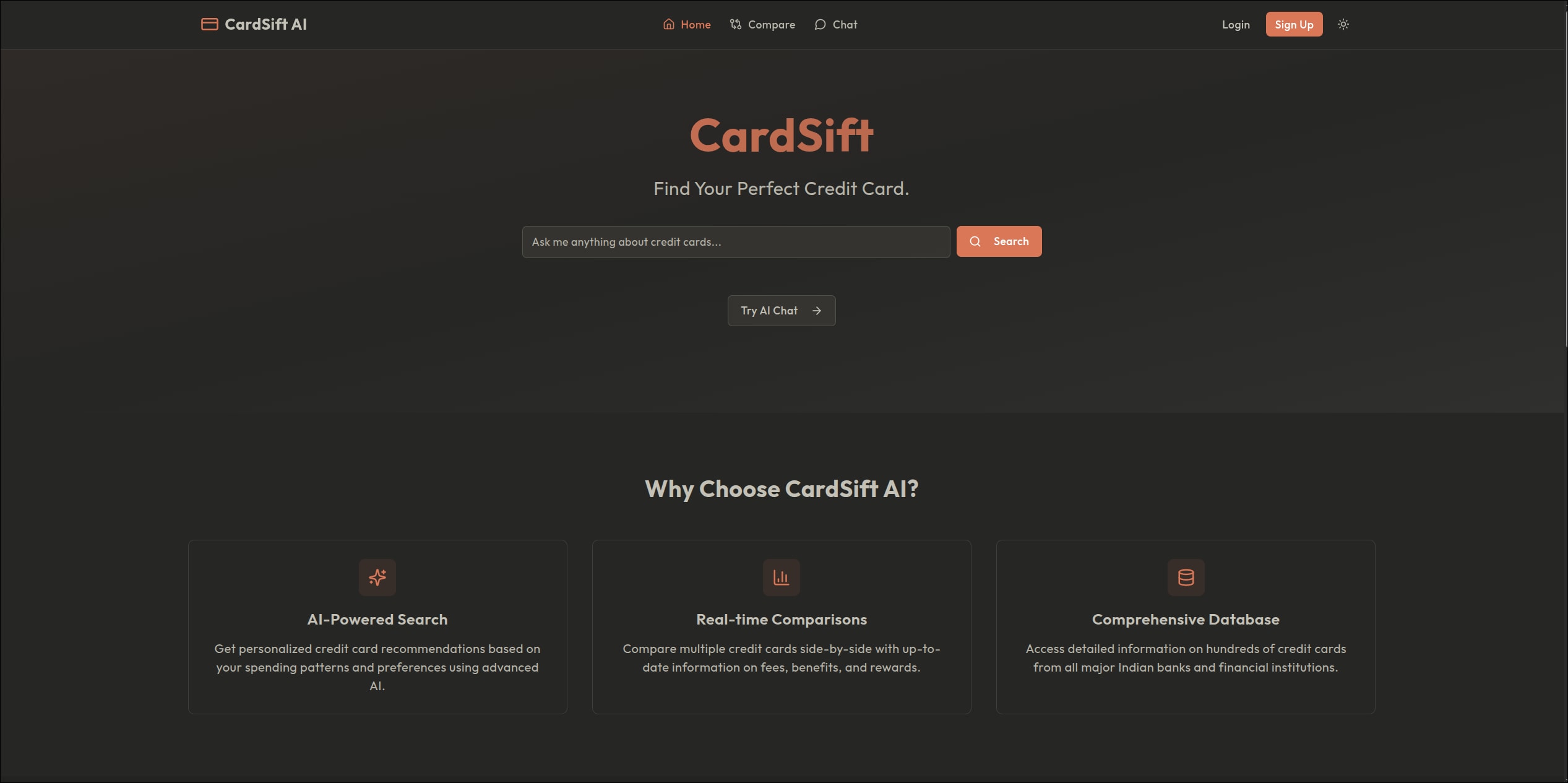Click the Home house icon in navbar
1568x783 pixels.
pos(668,24)
